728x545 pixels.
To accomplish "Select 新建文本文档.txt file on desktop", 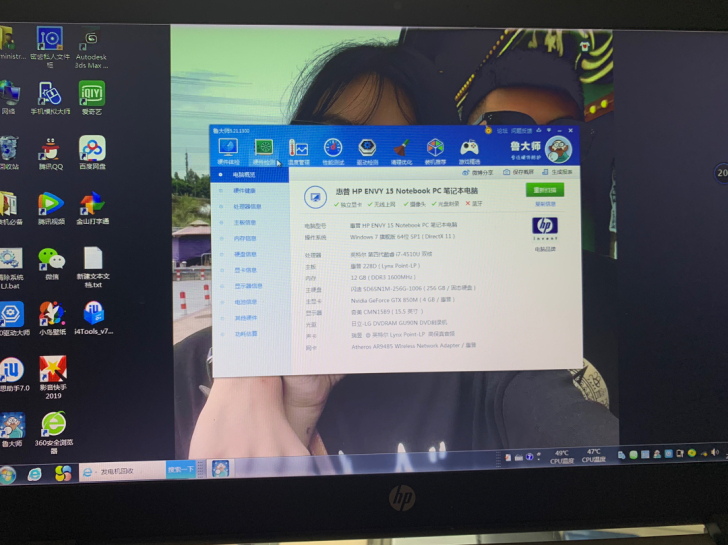I will [x=93, y=267].
